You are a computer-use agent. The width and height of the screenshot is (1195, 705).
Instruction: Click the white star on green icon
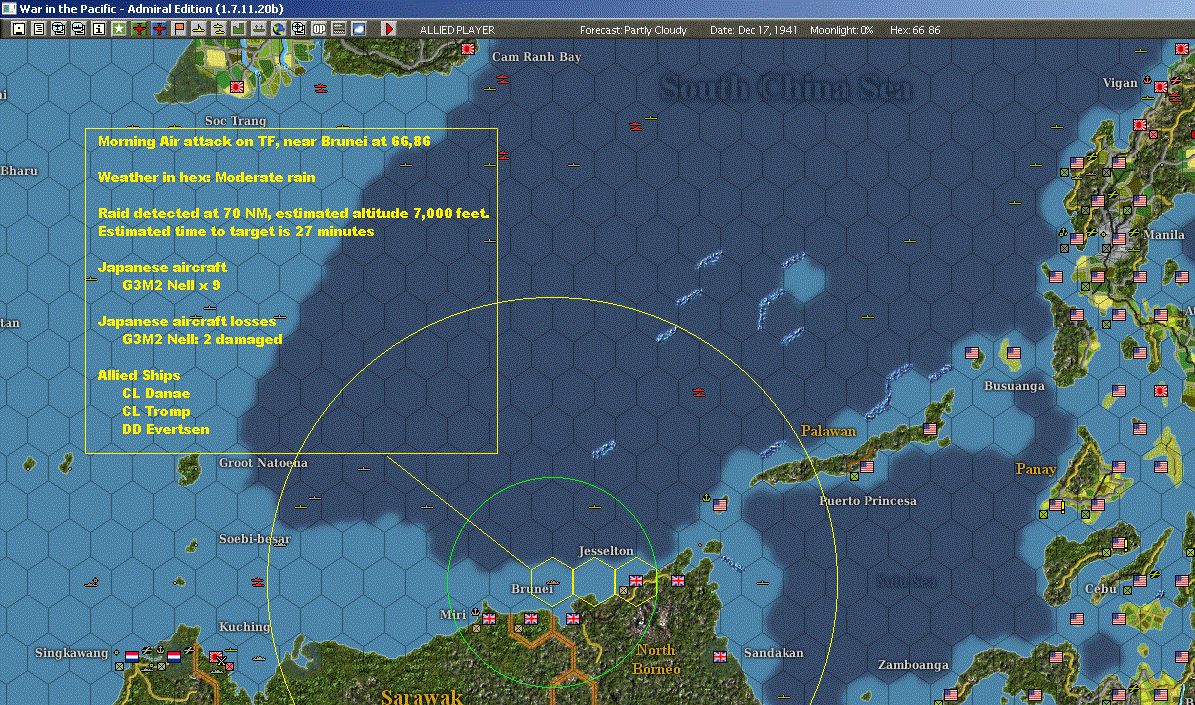coord(119,29)
